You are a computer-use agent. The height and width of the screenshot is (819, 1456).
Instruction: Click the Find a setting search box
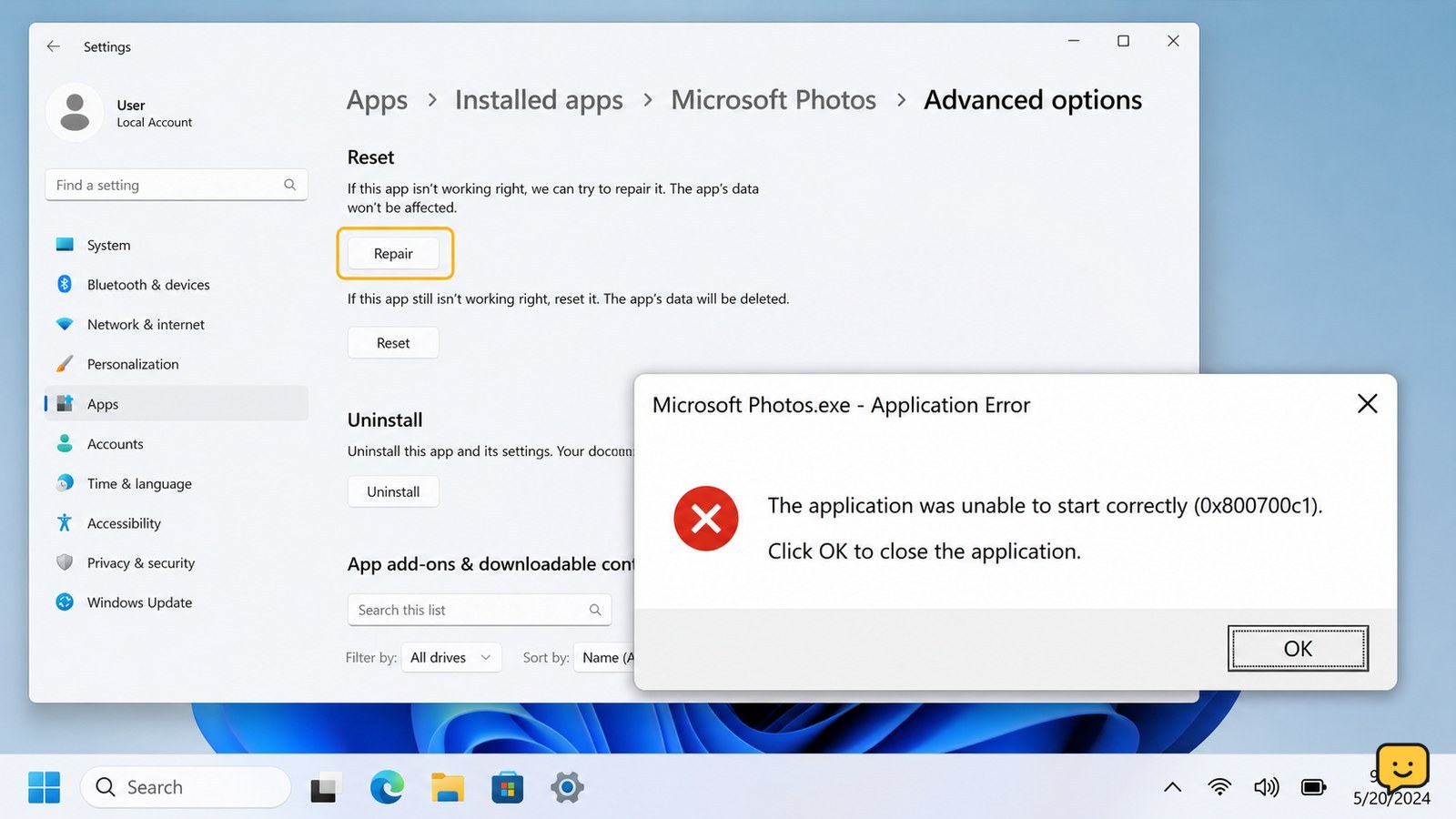point(176,185)
